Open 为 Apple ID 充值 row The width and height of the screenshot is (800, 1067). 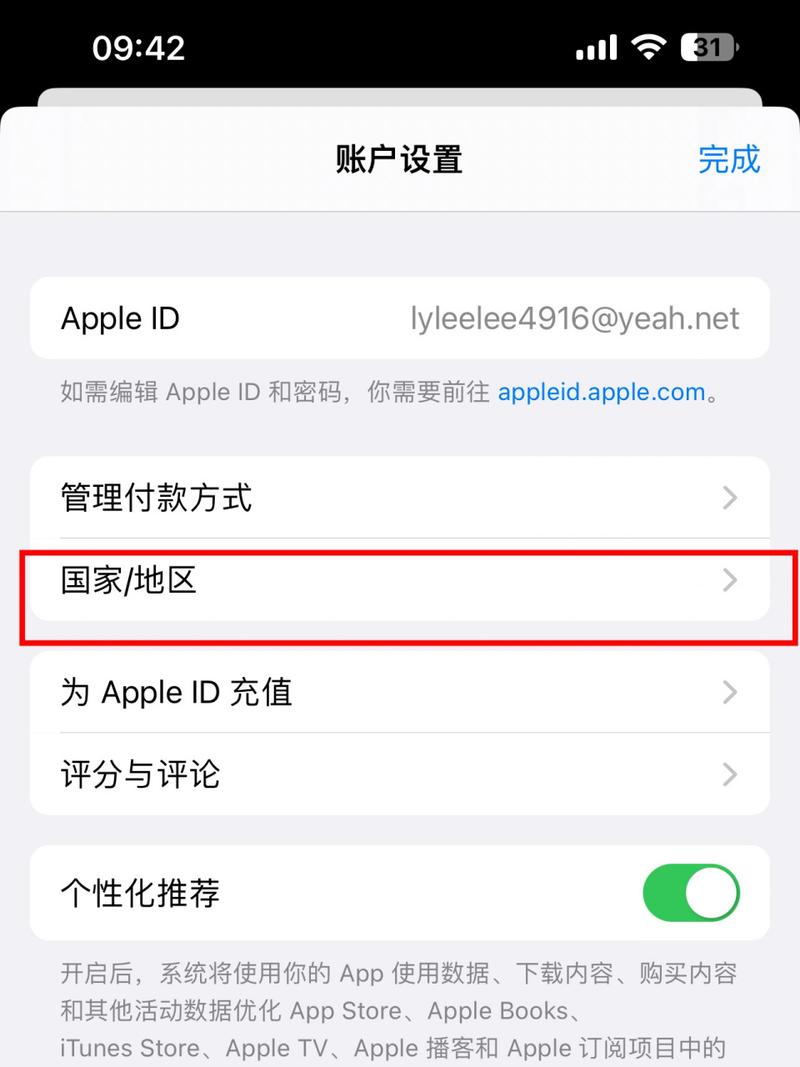(400, 692)
